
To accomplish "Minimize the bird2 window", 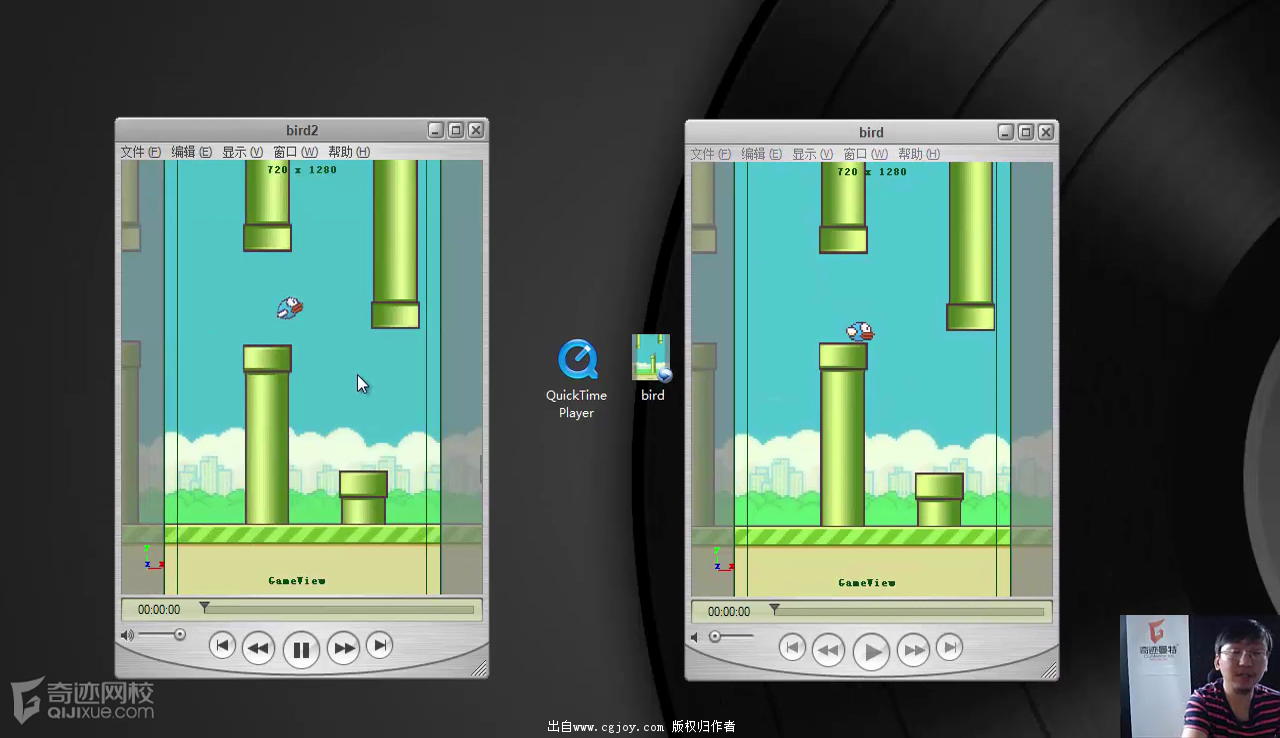I will [x=435, y=130].
